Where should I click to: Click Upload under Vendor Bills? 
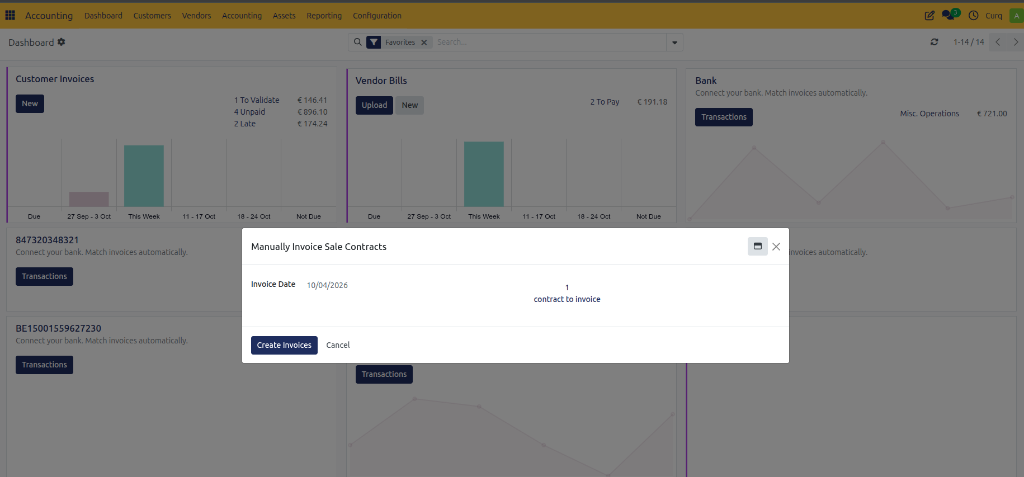(x=374, y=105)
